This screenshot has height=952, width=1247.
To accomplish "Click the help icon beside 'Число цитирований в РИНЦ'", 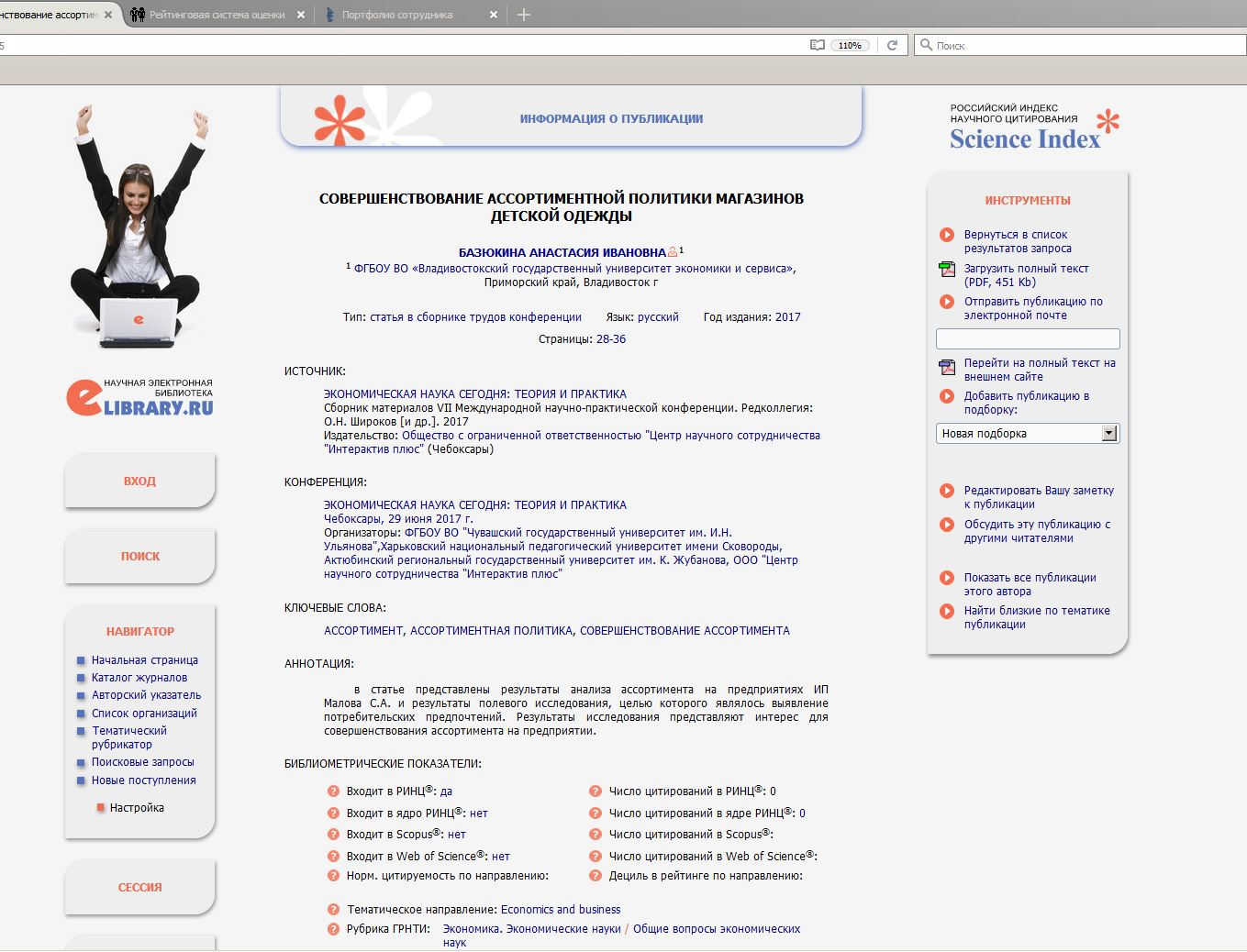I will pos(596,791).
